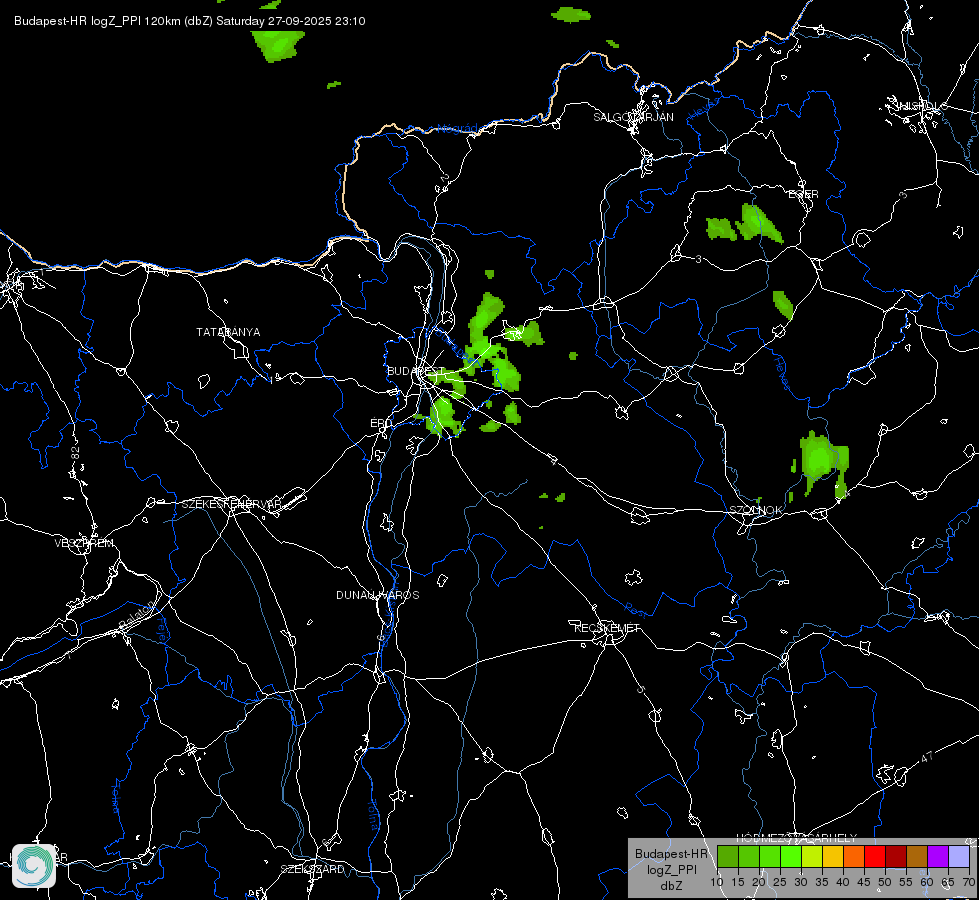This screenshot has height=900, width=979.
Task: Click the road number 47 label
Action: pos(927,757)
